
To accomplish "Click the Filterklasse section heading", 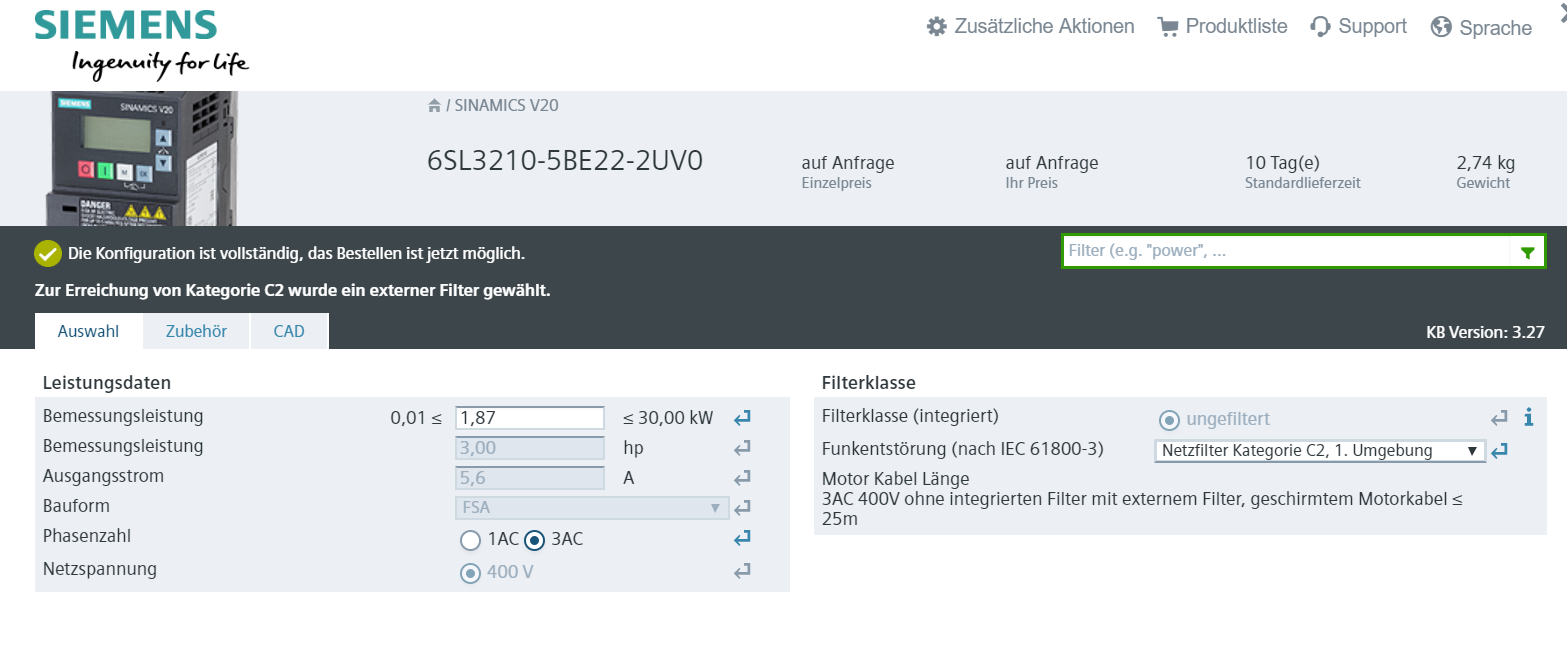I will click(x=869, y=382).
